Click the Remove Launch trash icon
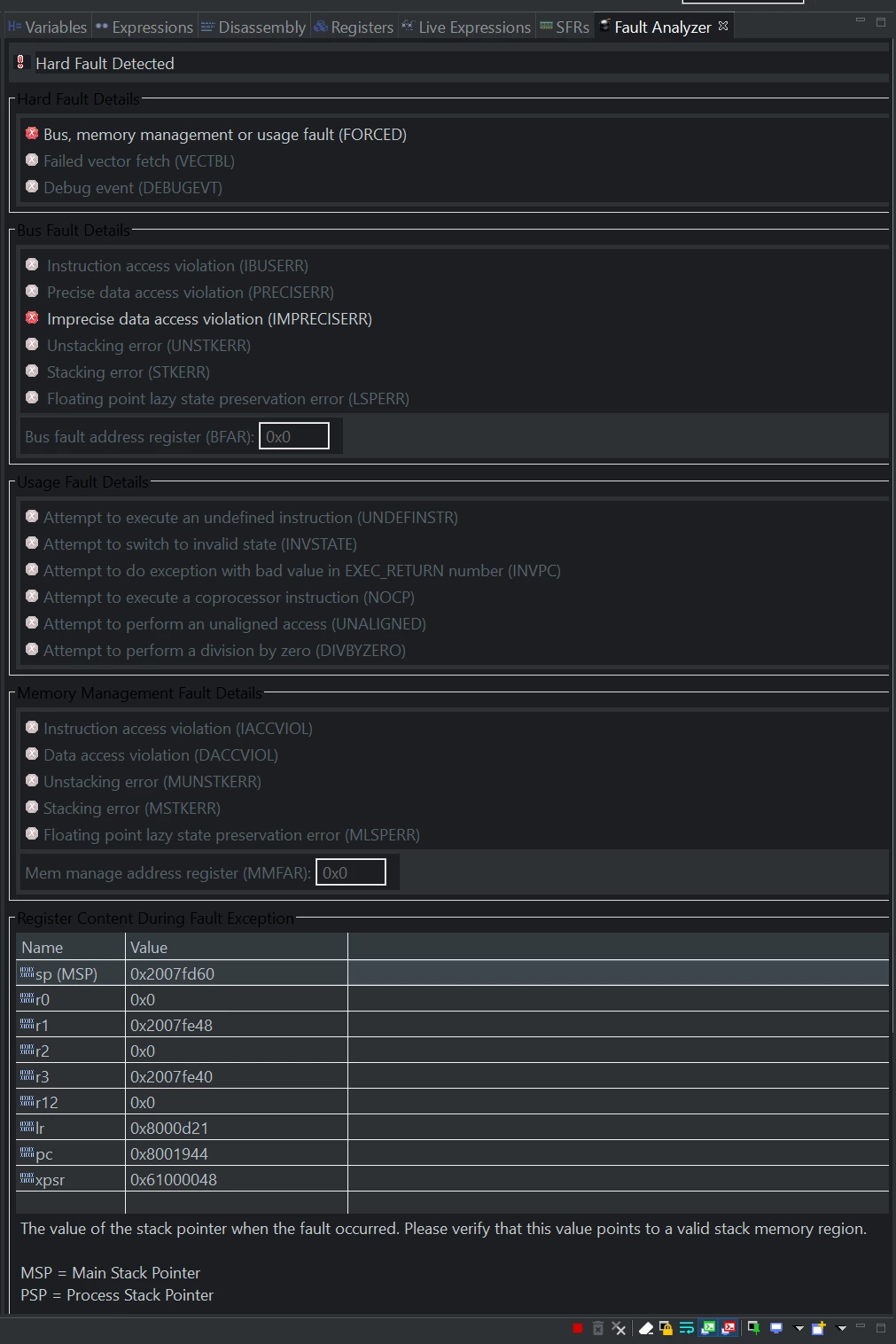This screenshot has height=1344, width=896. click(x=598, y=1328)
